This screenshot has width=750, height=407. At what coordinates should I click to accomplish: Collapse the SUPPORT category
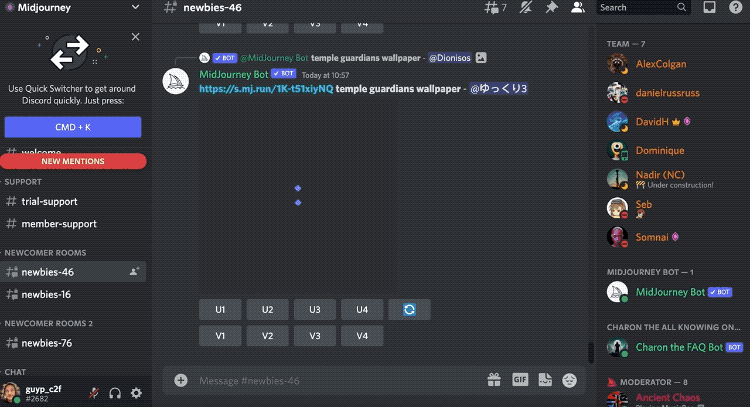[x=23, y=182]
